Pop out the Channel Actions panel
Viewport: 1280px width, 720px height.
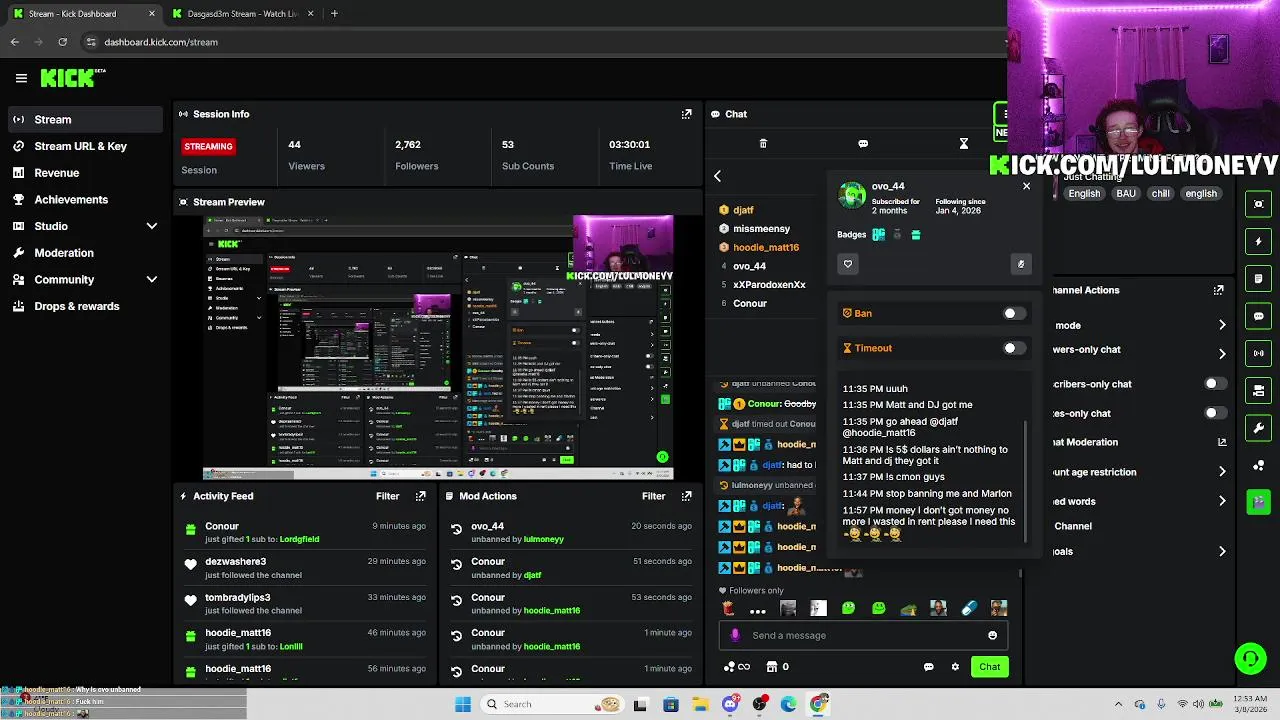pyautogui.click(x=1219, y=290)
